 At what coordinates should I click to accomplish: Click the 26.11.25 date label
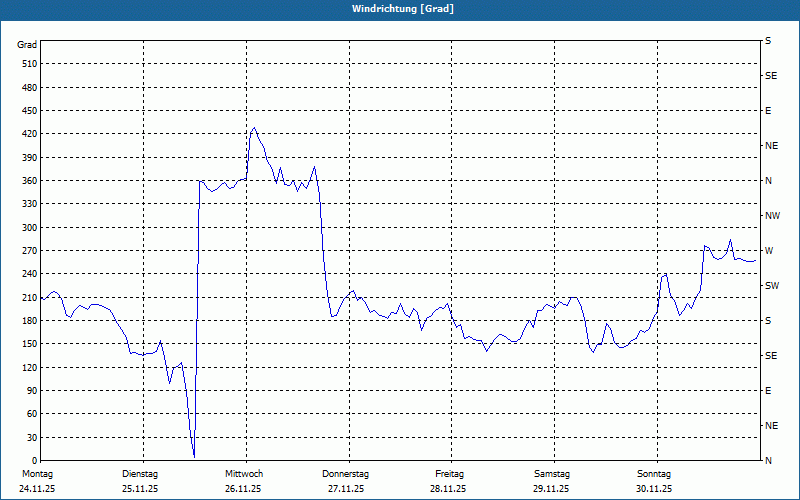[243, 489]
